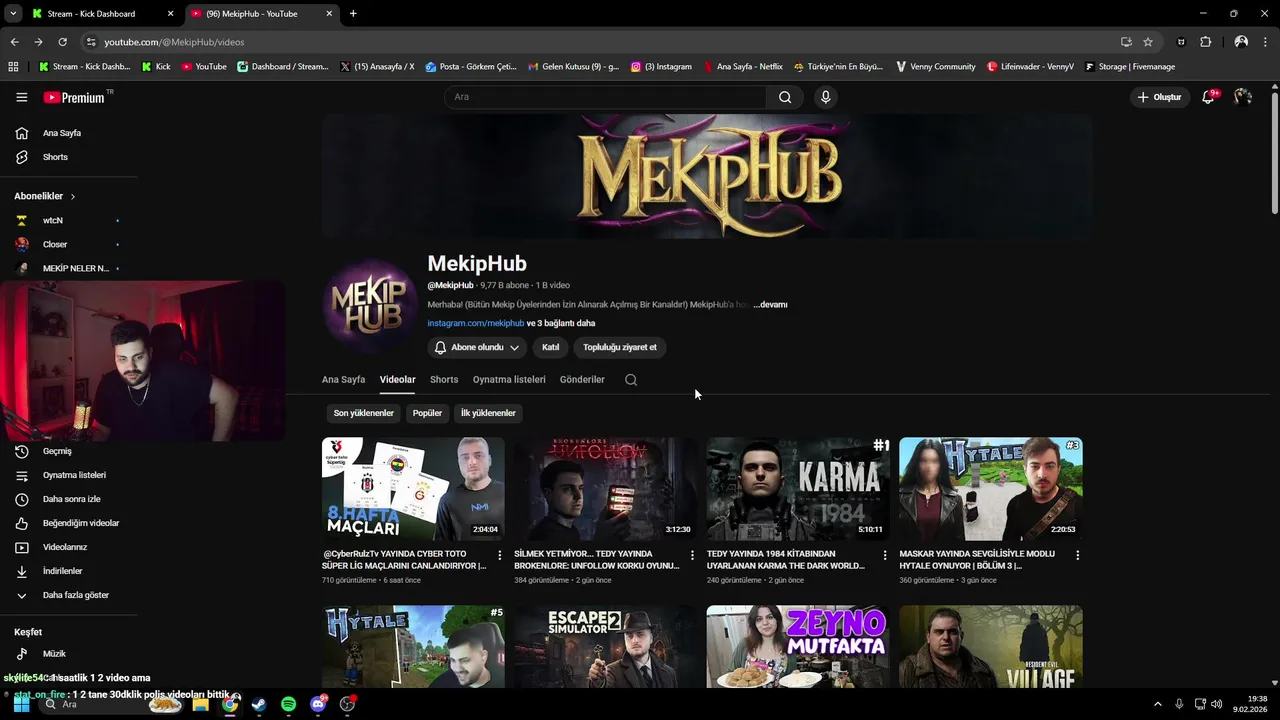
Task: Switch to the Stream - Kick Dashboard browser tab
Action: pos(103,14)
